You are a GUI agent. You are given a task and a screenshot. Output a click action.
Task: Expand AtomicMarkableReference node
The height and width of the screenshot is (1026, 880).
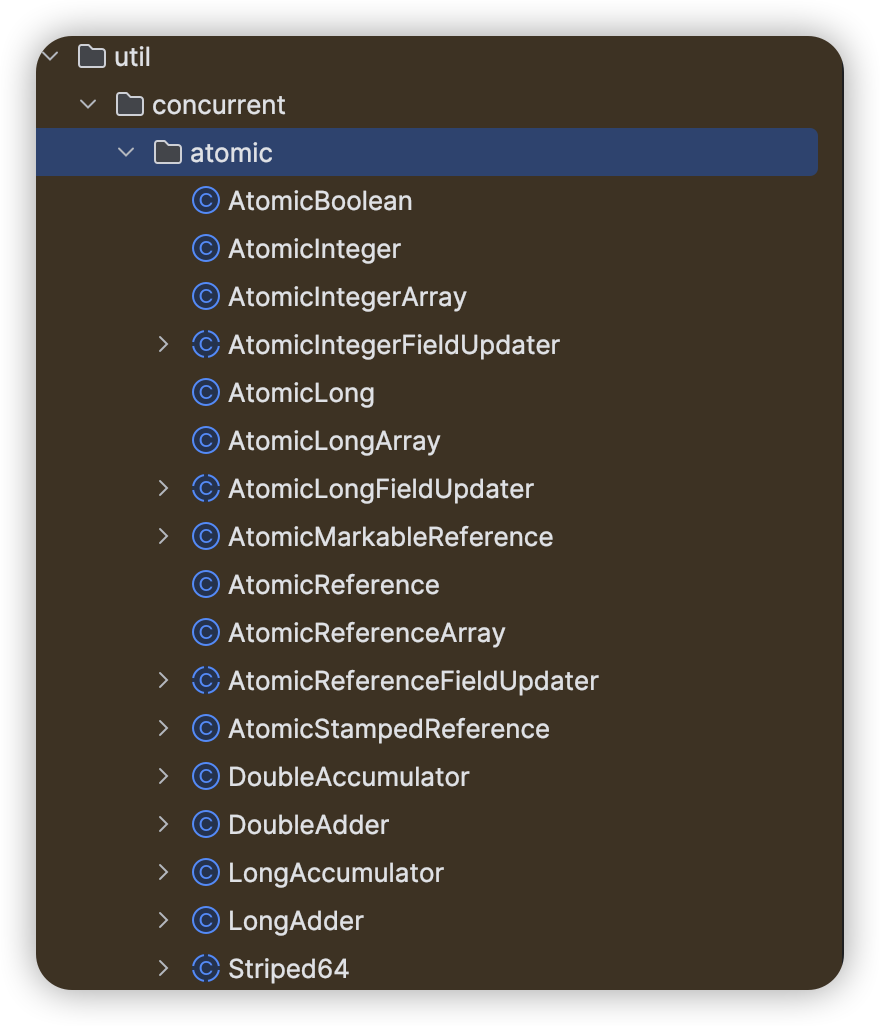[x=164, y=537]
